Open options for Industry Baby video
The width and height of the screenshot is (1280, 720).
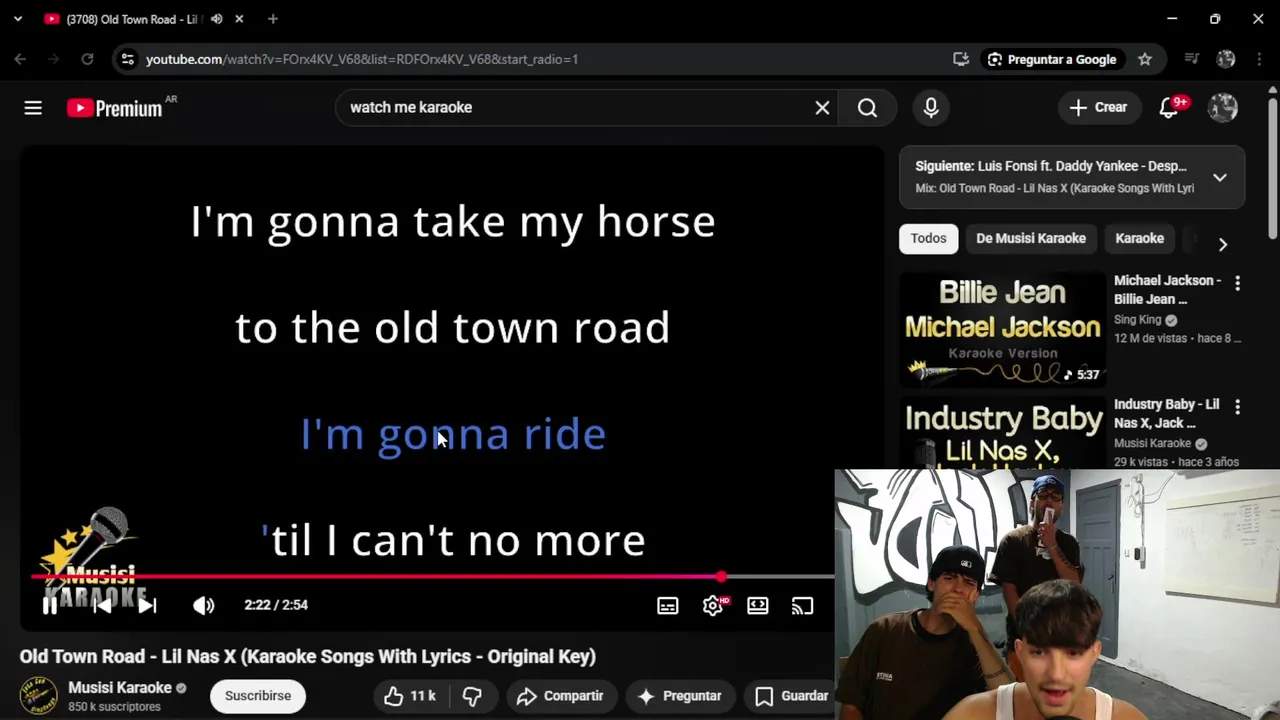pos(1237,408)
